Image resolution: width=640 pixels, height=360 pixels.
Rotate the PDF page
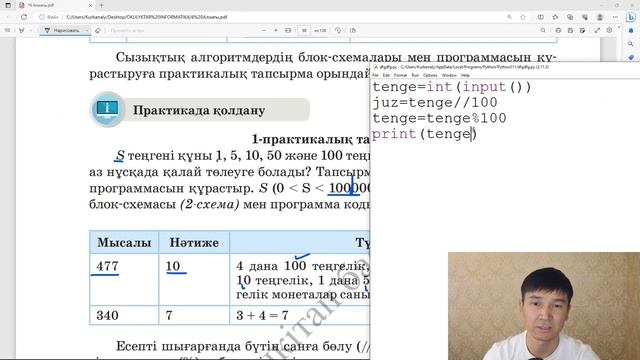coord(338,31)
